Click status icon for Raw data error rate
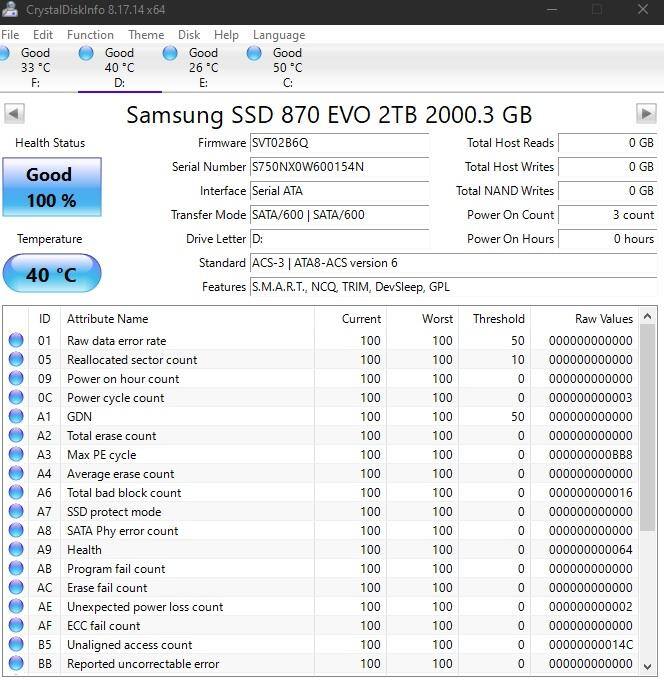Viewport: 664px width, 680px height. [16, 340]
